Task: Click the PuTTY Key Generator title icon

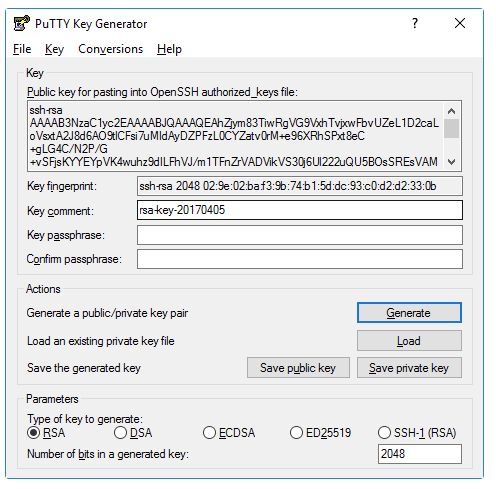Action: click(21, 23)
